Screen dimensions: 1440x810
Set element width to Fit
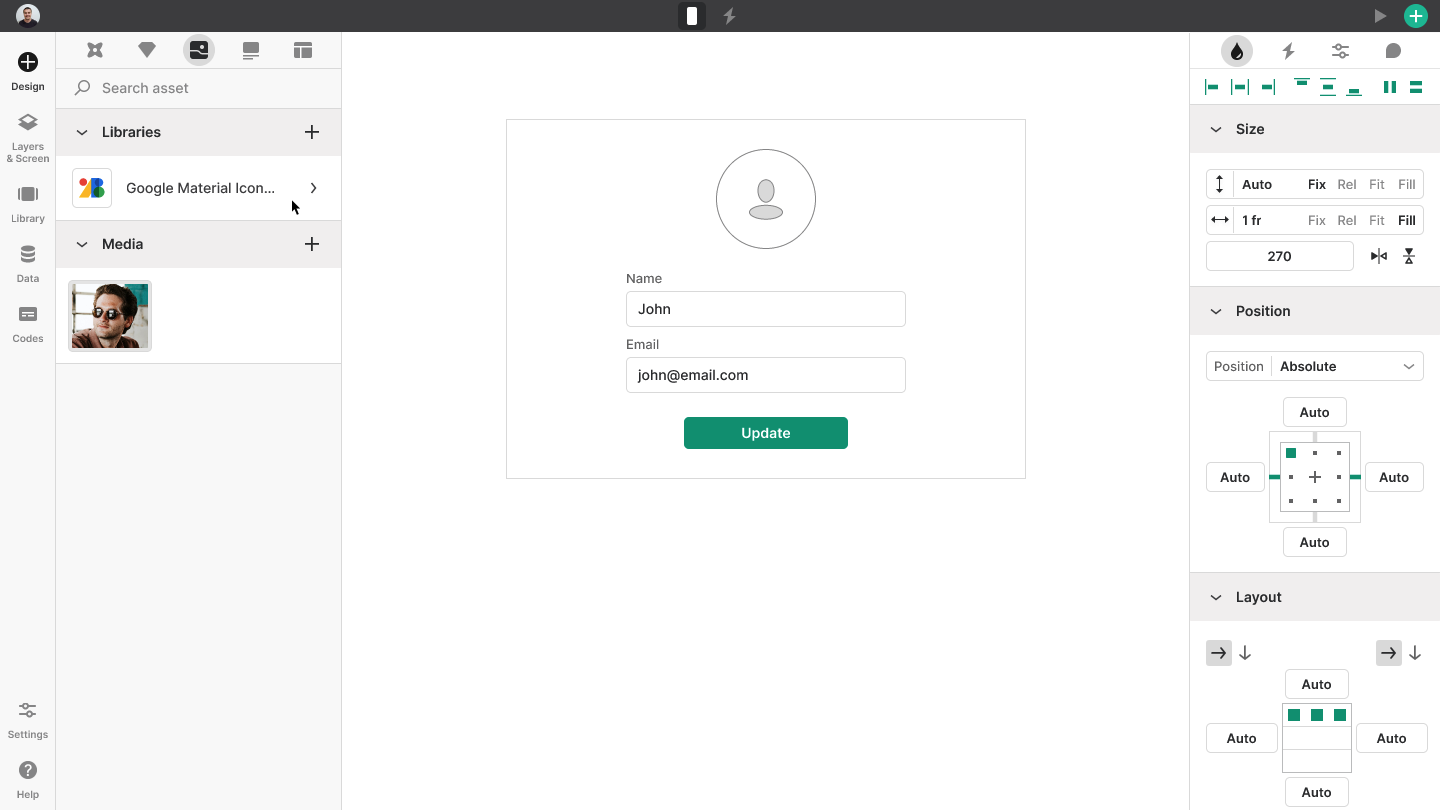click(1377, 220)
